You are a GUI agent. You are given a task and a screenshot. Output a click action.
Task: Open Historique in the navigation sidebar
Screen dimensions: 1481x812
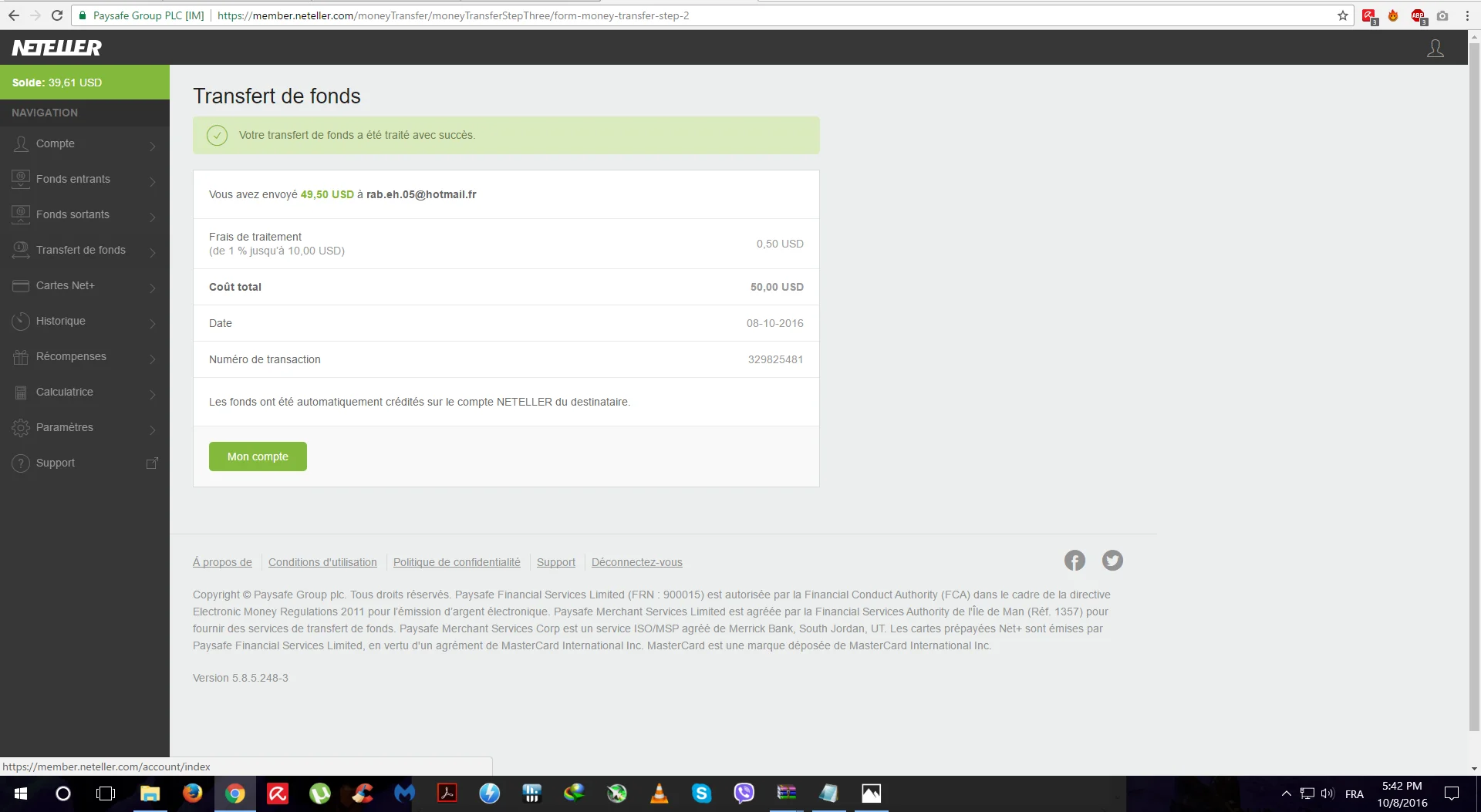point(61,321)
